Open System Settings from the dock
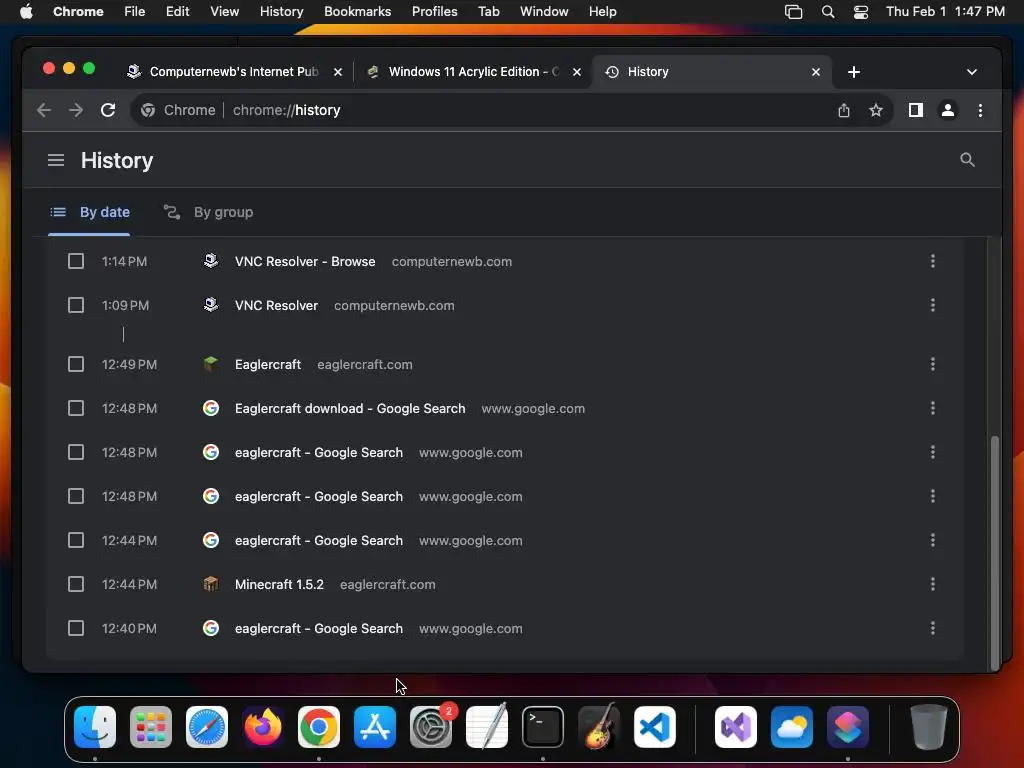The image size is (1024, 768). 431,727
